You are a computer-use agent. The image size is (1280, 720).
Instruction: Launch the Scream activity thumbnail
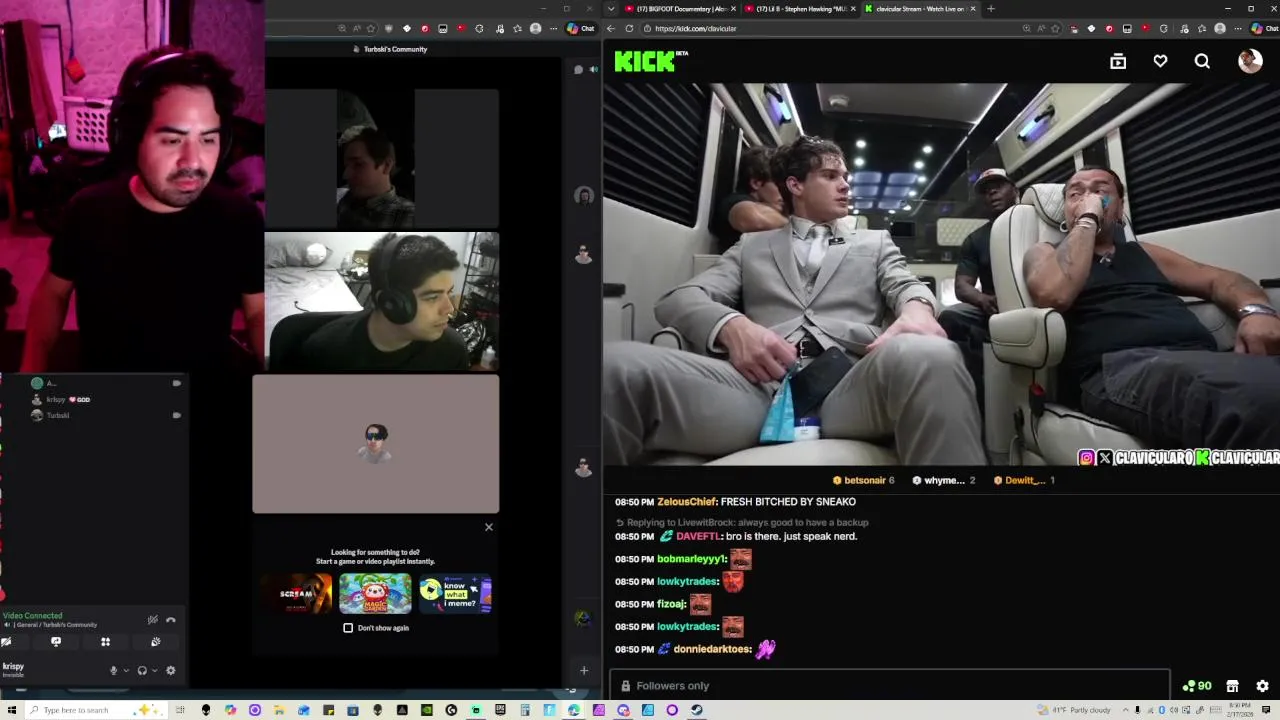(297, 594)
